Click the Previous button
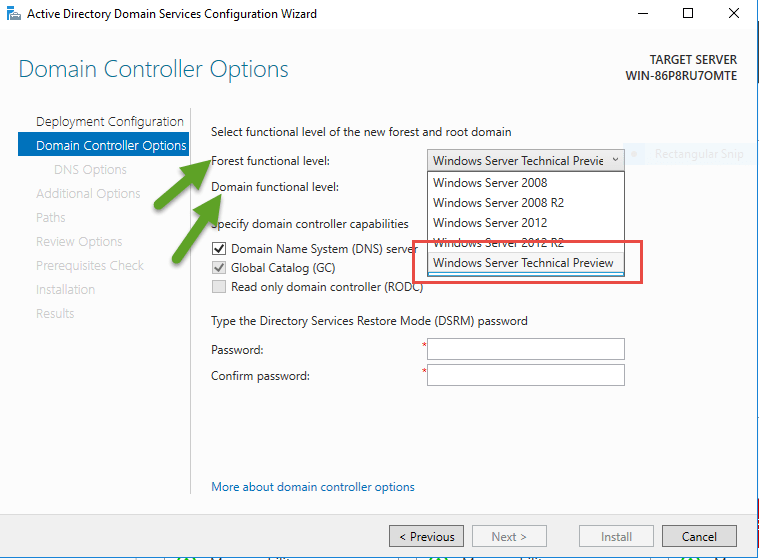759x560 pixels. (426, 536)
